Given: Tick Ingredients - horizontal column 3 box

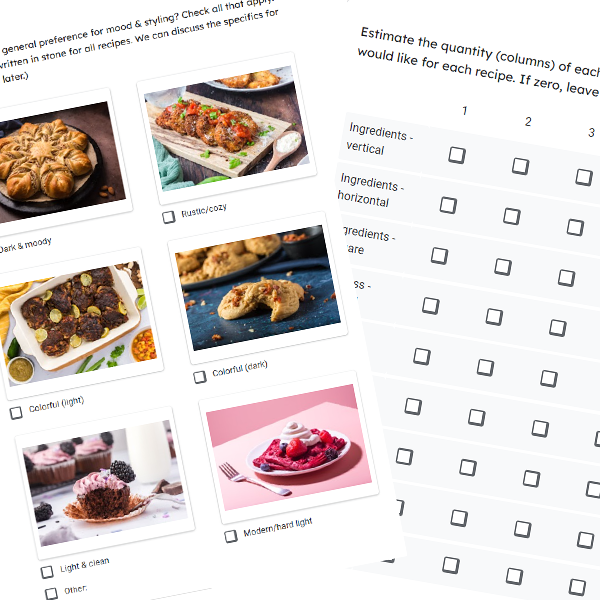Looking at the screenshot, I should click(575, 227).
